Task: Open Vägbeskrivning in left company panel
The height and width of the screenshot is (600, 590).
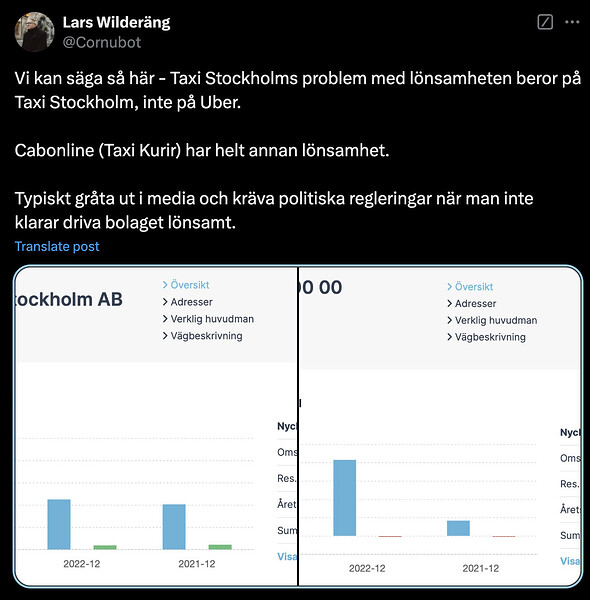Action: click(x=202, y=336)
